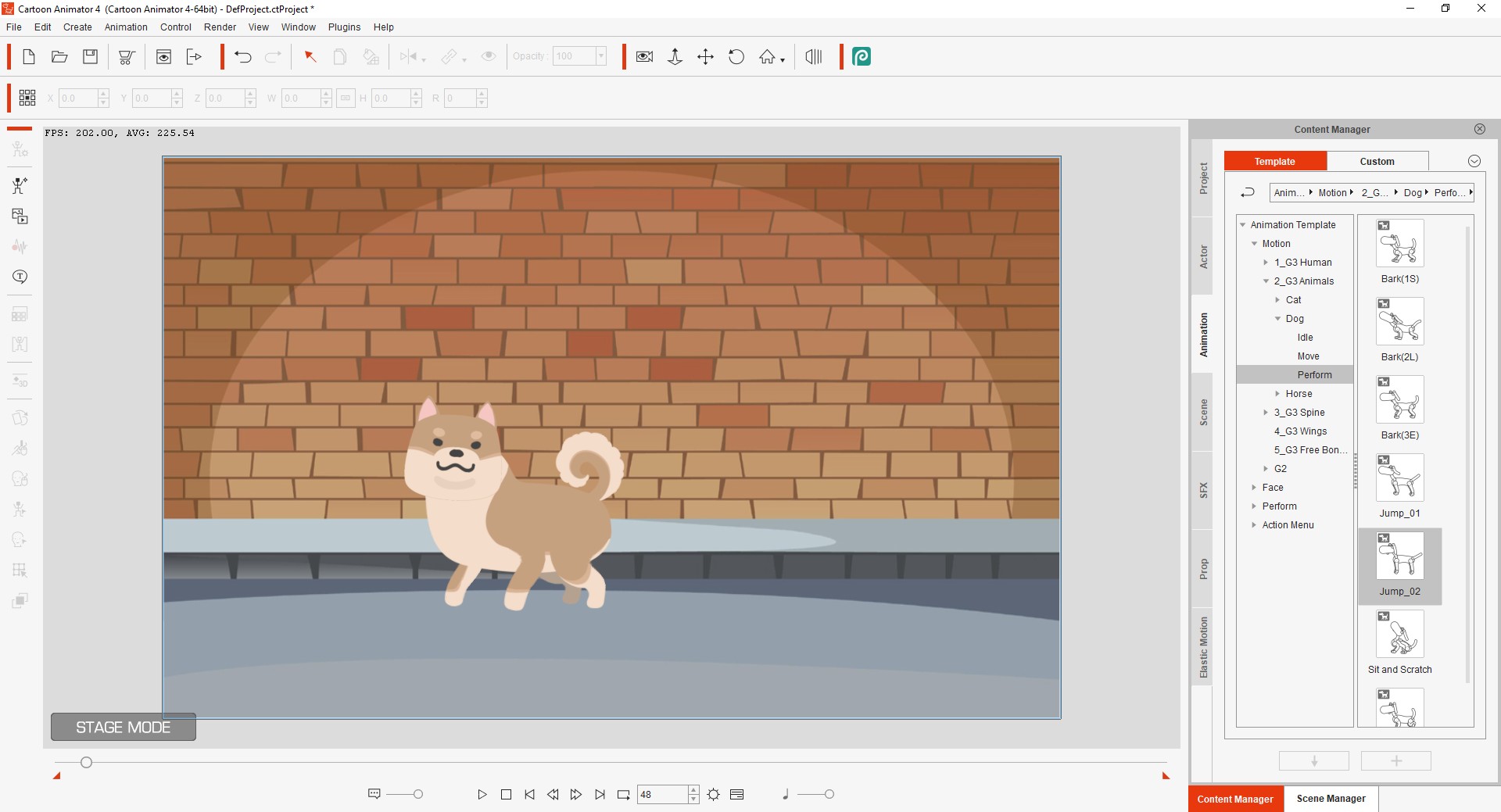Click the add plus button
Image resolution: width=1501 pixels, height=812 pixels.
tap(1396, 761)
